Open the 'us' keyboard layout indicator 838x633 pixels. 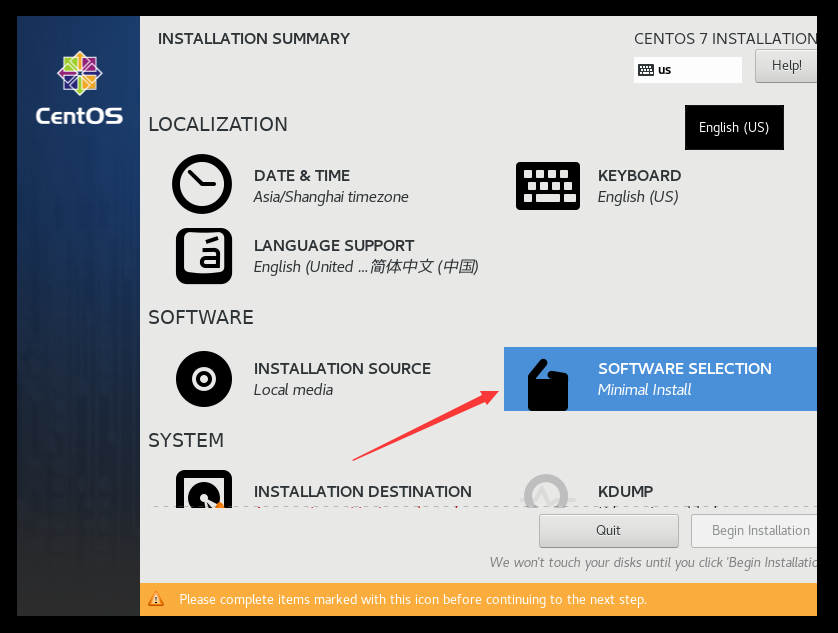tap(688, 70)
